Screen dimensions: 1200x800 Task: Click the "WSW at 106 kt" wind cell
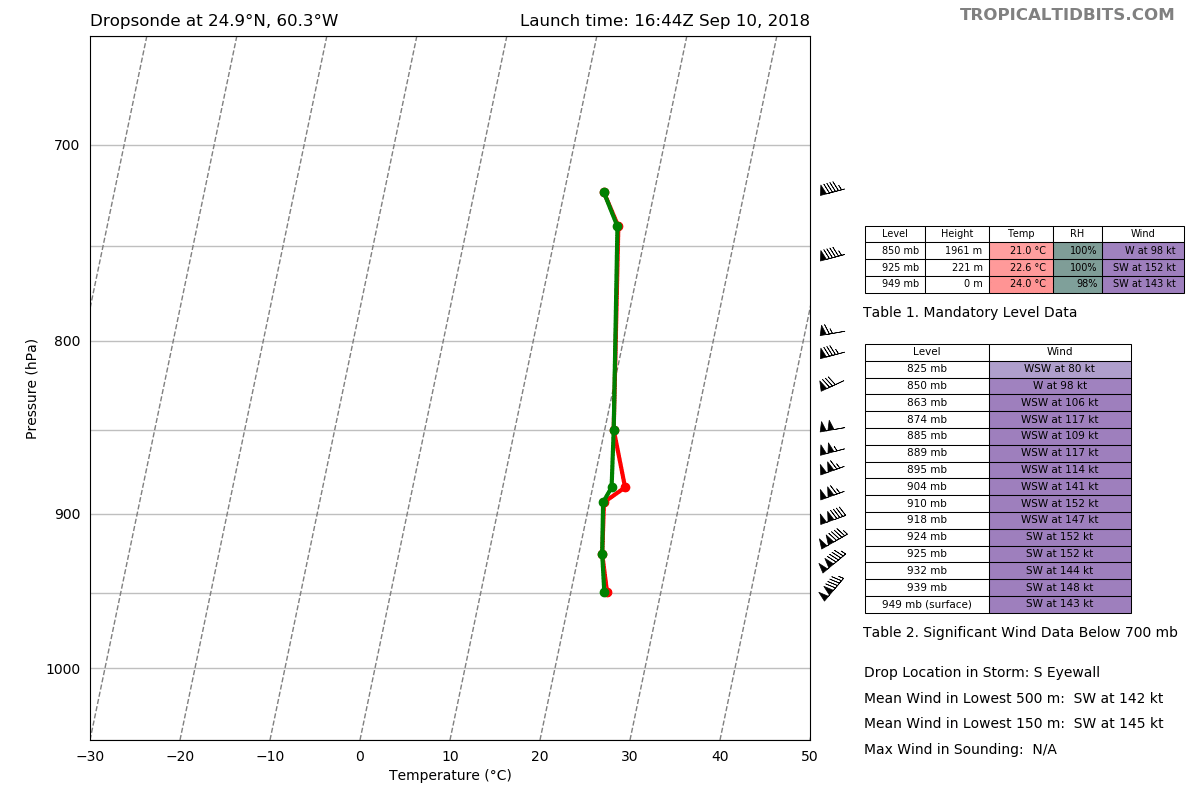[1060, 403]
